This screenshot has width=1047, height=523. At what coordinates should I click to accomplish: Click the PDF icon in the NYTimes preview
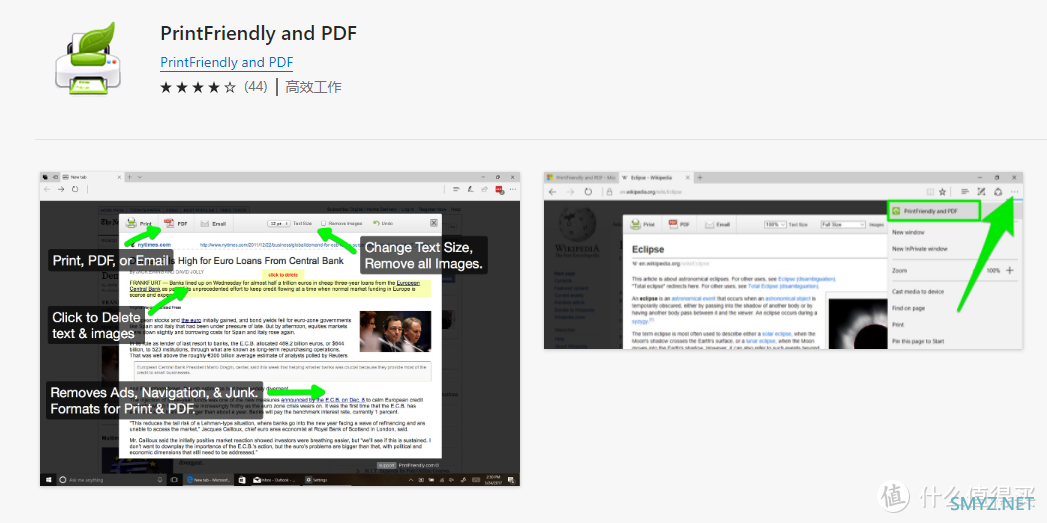(x=169, y=224)
